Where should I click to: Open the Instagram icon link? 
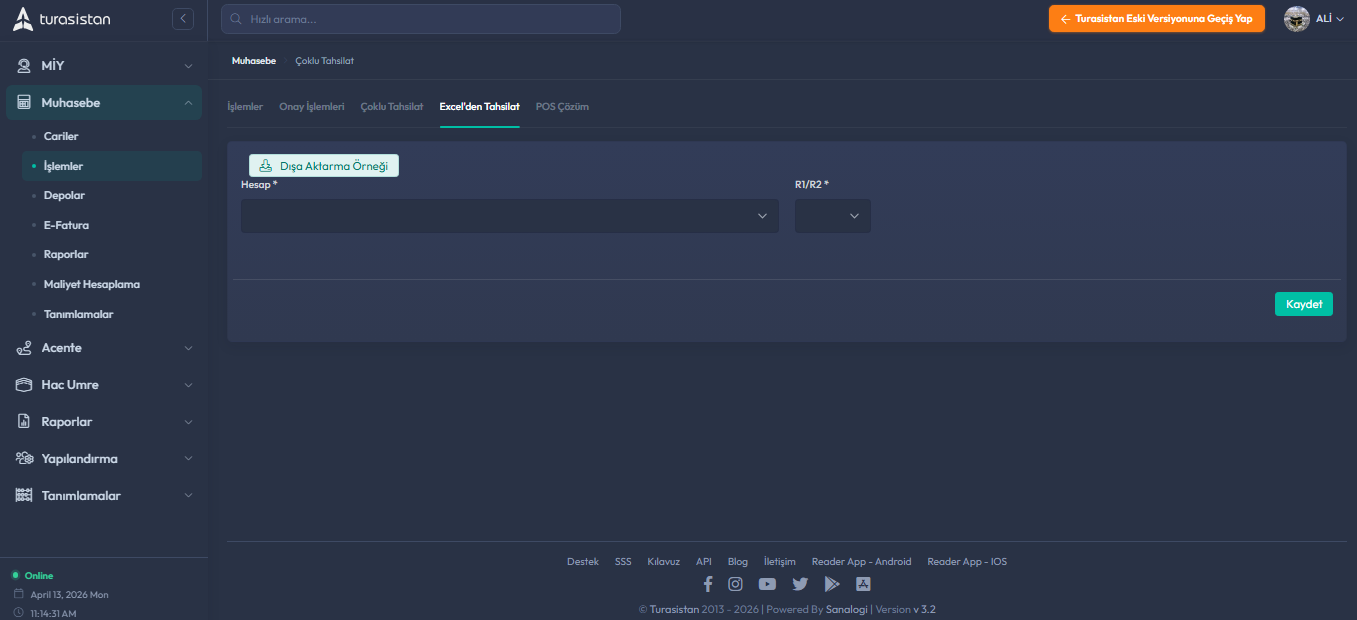click(x=735, y=584)
